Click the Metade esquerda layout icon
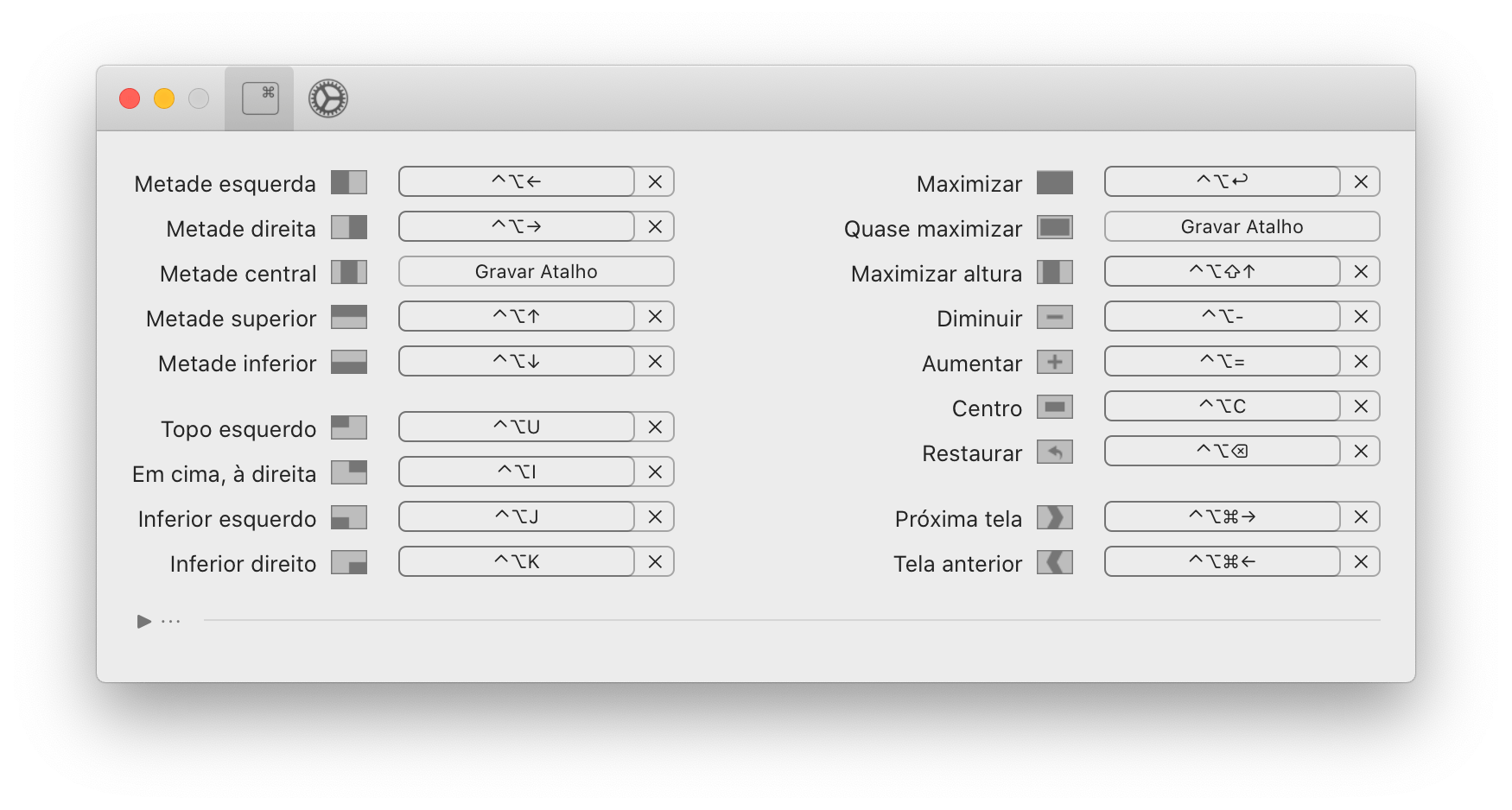1512x810 pixels. pos(349,182)
